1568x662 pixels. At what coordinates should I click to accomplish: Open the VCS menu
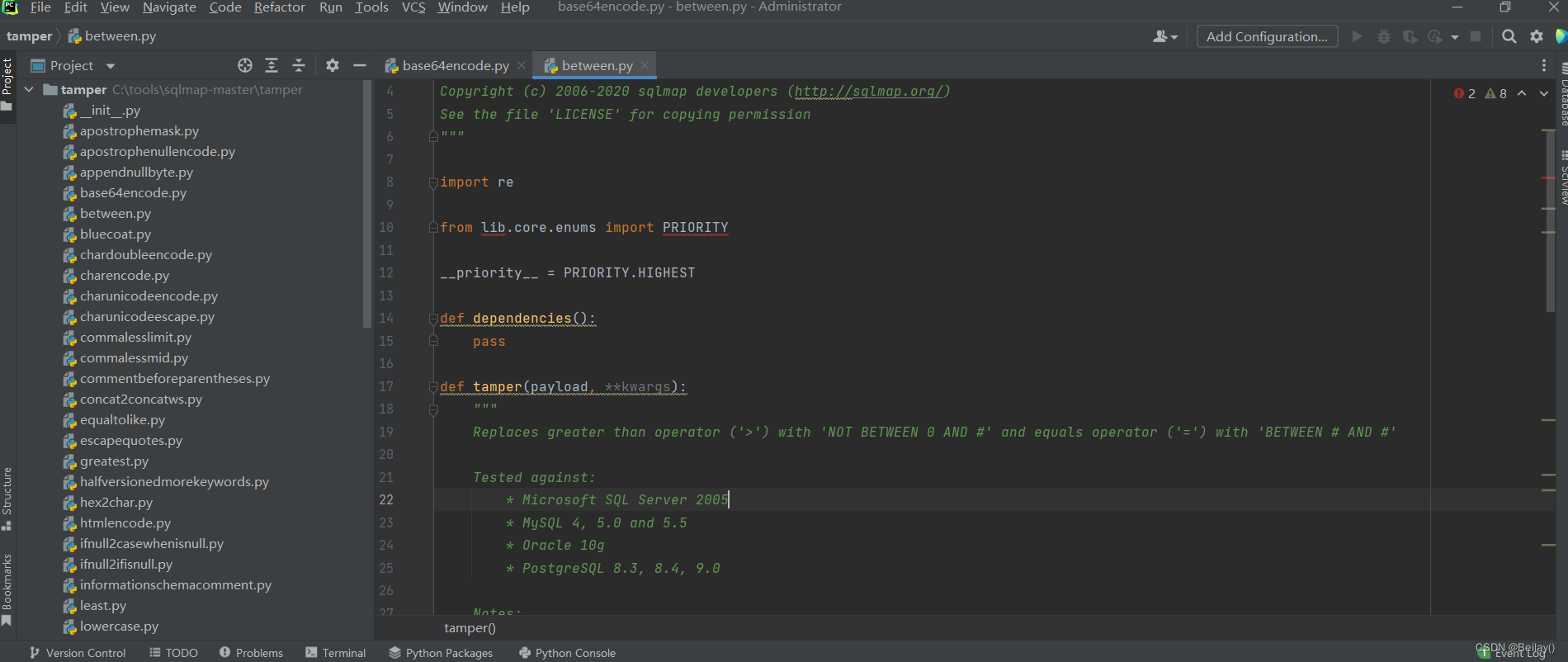(413, 7)
